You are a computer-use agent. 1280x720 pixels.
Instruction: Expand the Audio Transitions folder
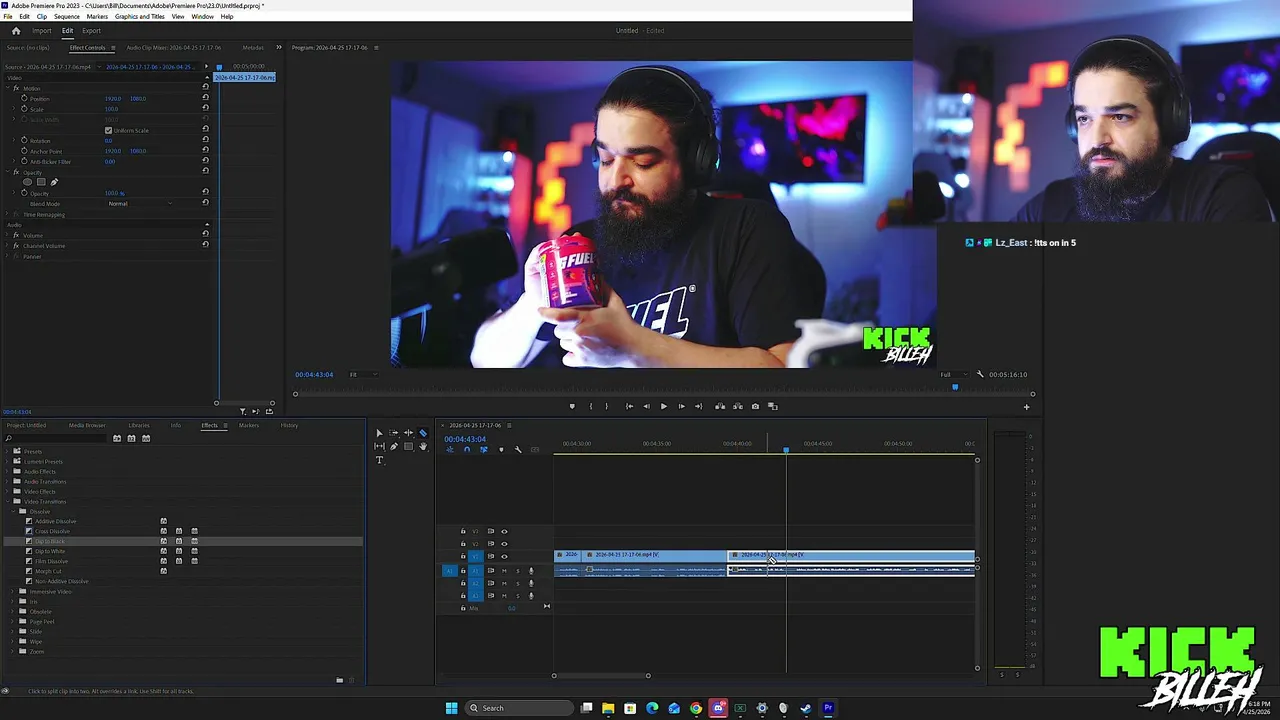(8, 481)
